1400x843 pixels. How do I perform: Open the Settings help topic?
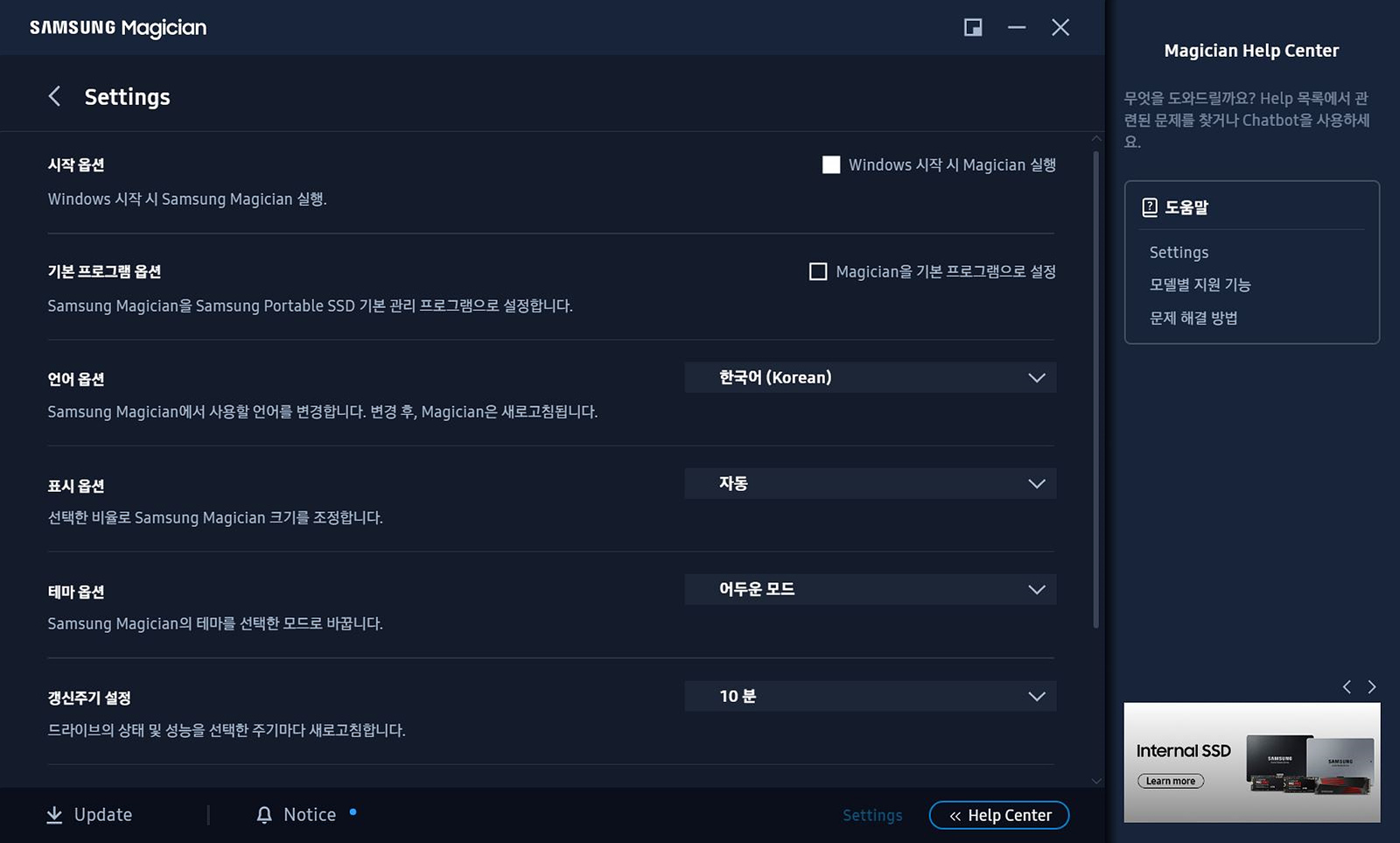[x=1179, y=252]
